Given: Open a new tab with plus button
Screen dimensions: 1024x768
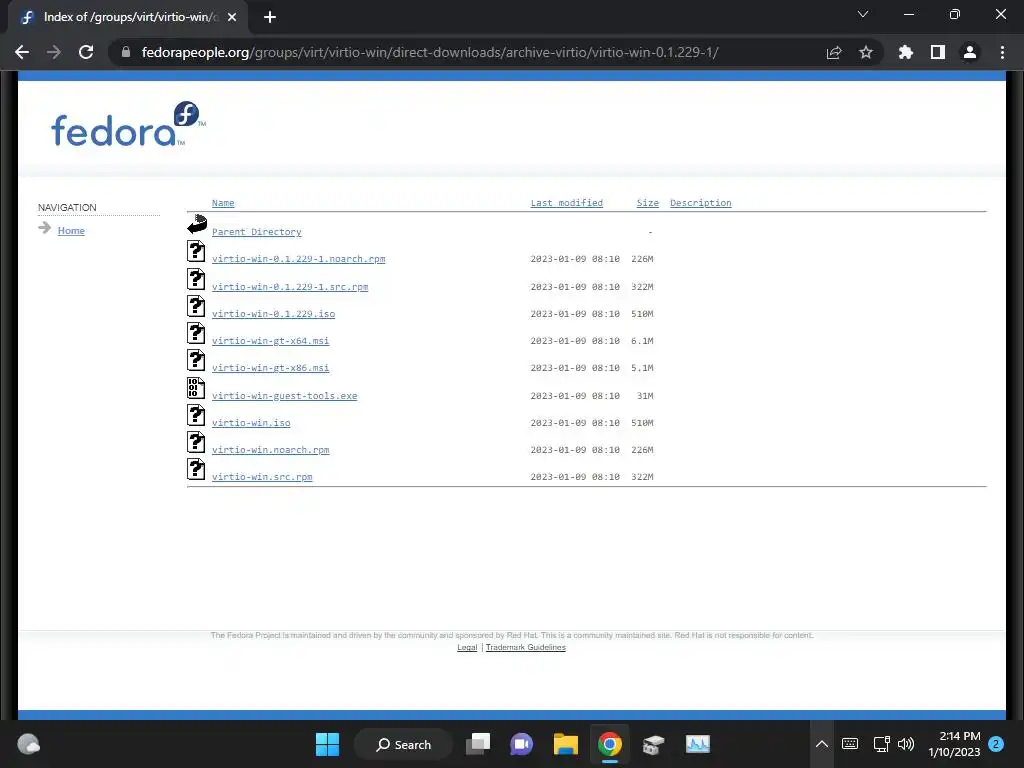Looking at the screenshot, I should click(x=270, y=17).
